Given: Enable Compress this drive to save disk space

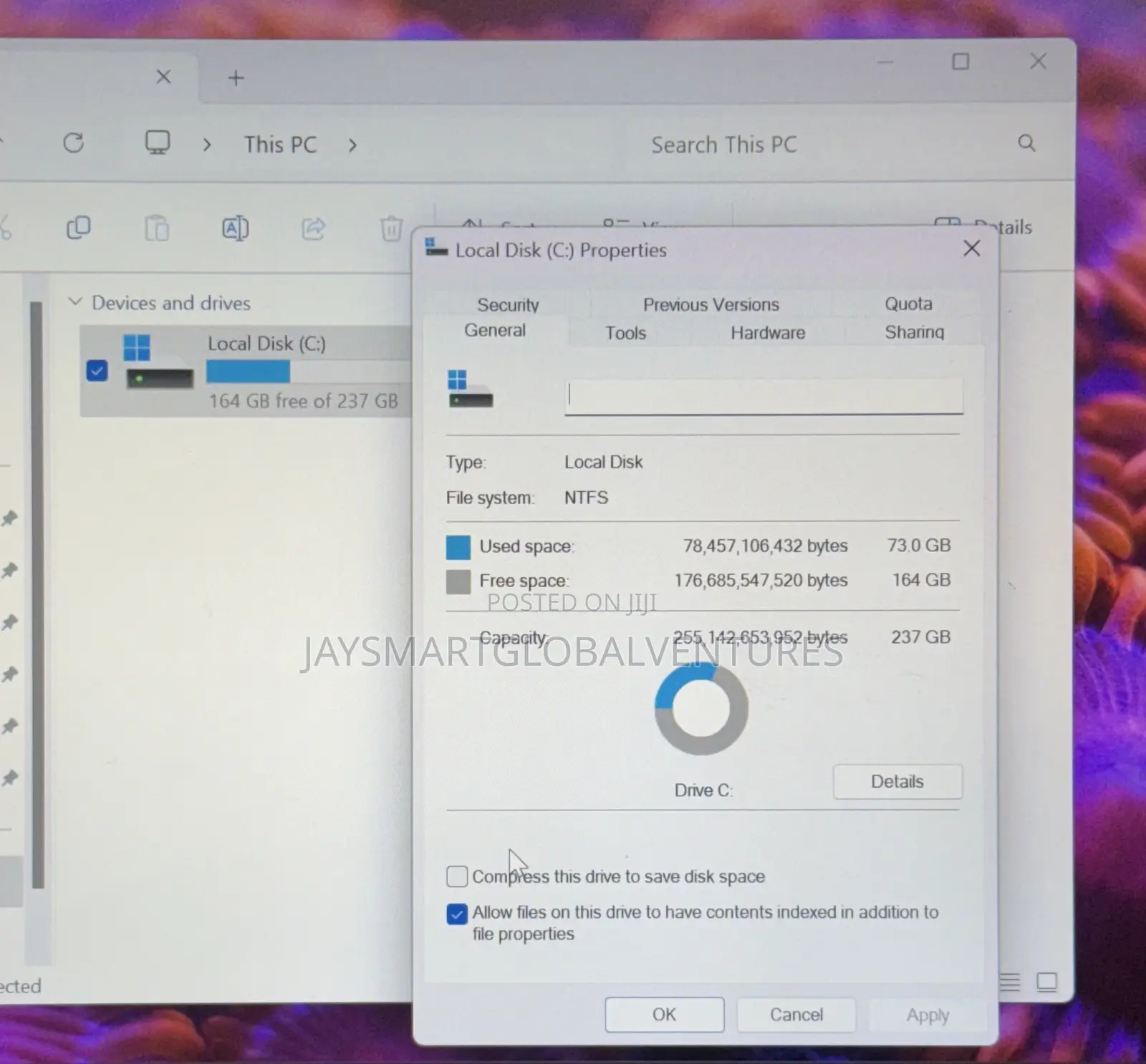Looking at the screenshot, I should coord(457,876).
